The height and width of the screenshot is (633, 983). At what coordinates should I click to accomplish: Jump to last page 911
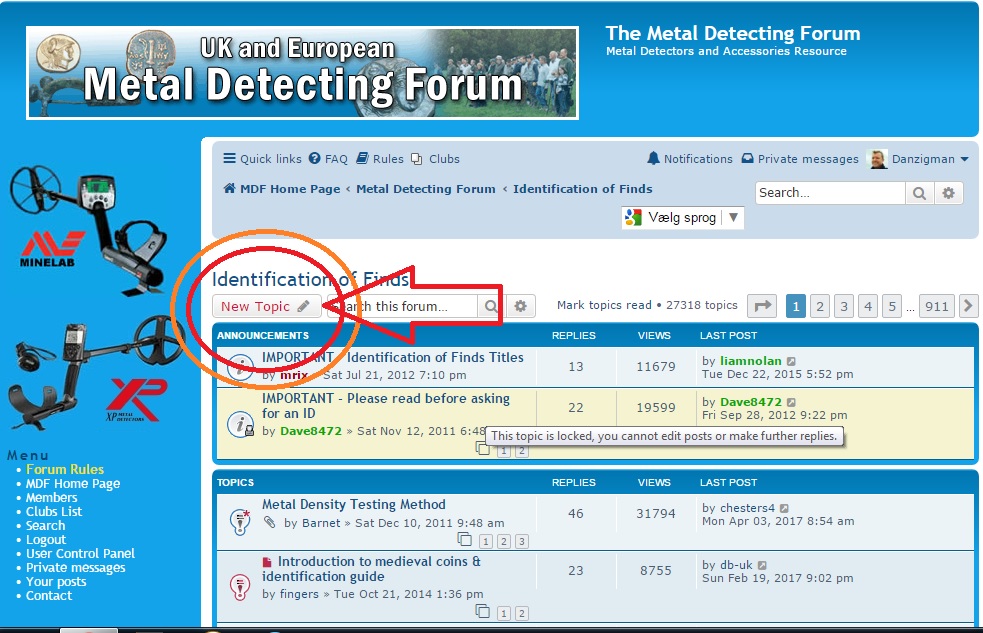937,306
